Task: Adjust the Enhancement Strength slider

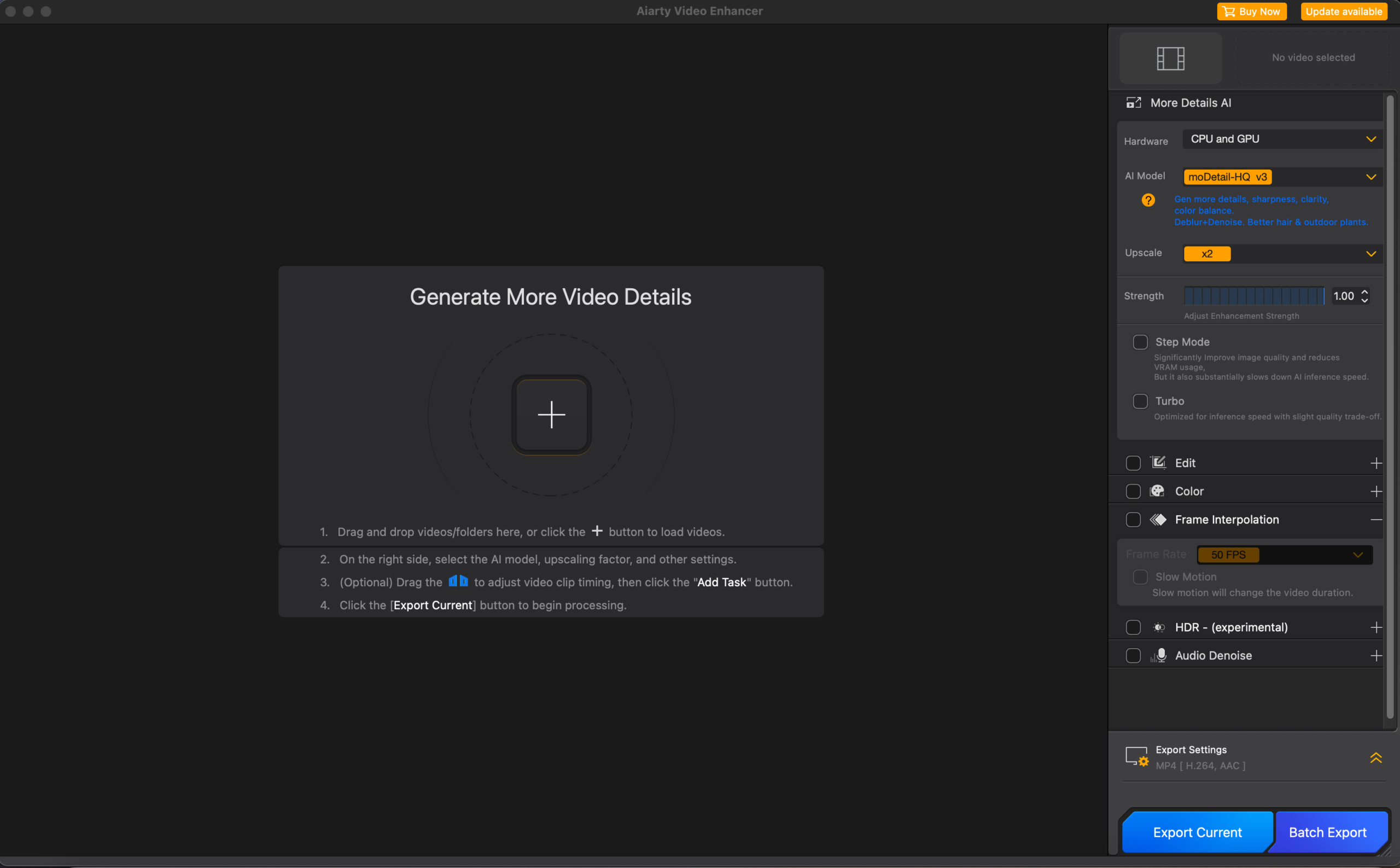Action: (1254, 296)
